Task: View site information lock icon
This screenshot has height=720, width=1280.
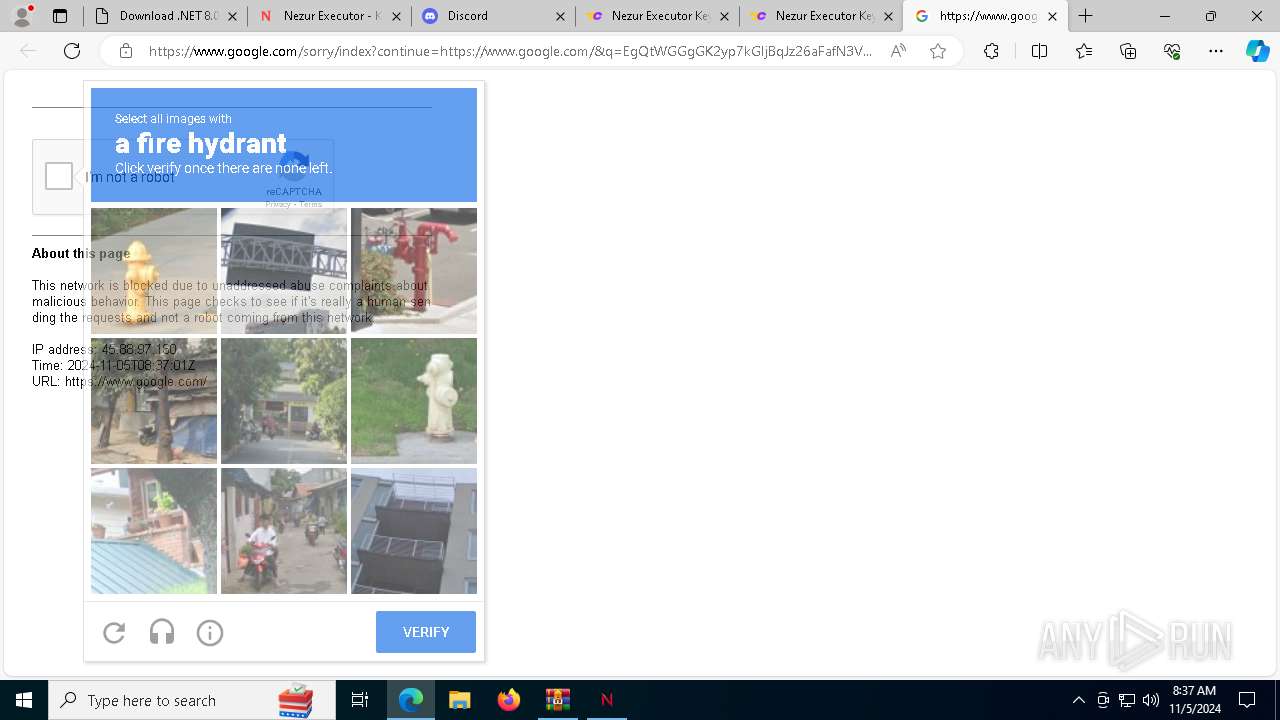Action: (x=126, y=51)
